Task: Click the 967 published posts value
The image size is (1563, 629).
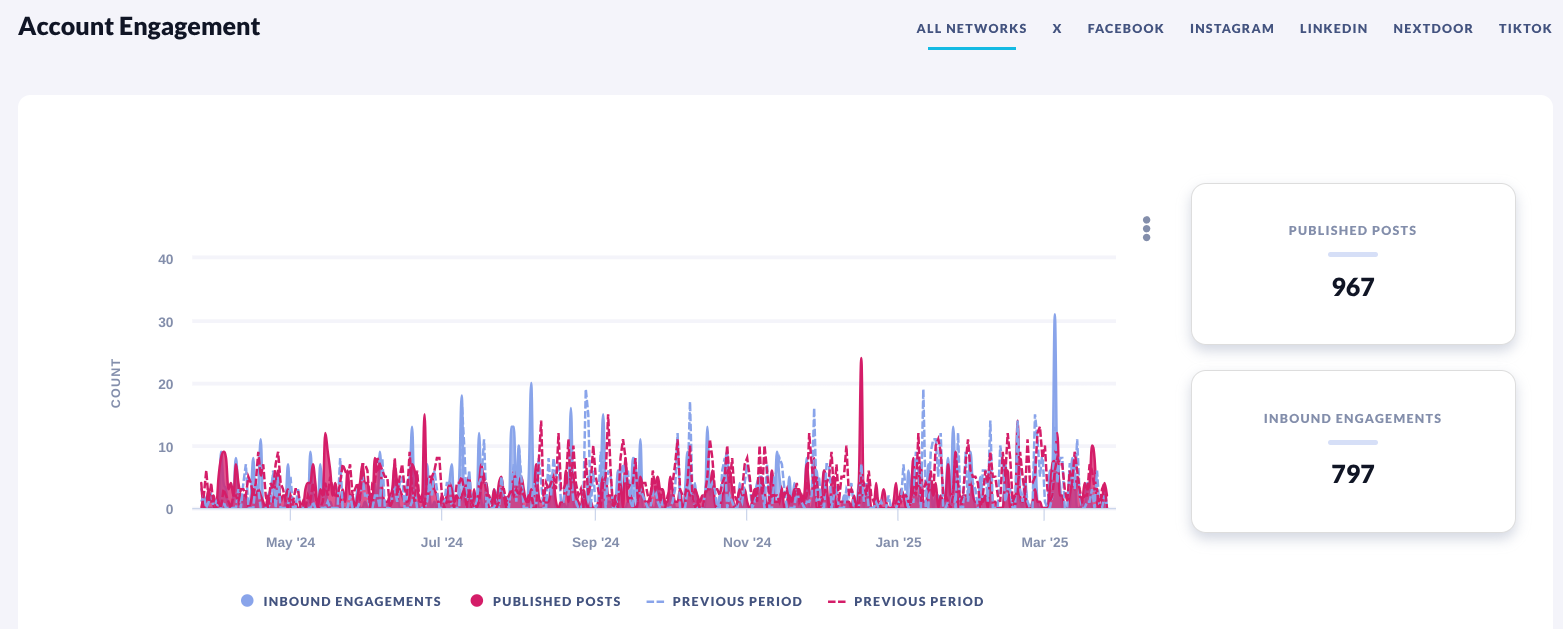Action: click(x=1352, y=287)
